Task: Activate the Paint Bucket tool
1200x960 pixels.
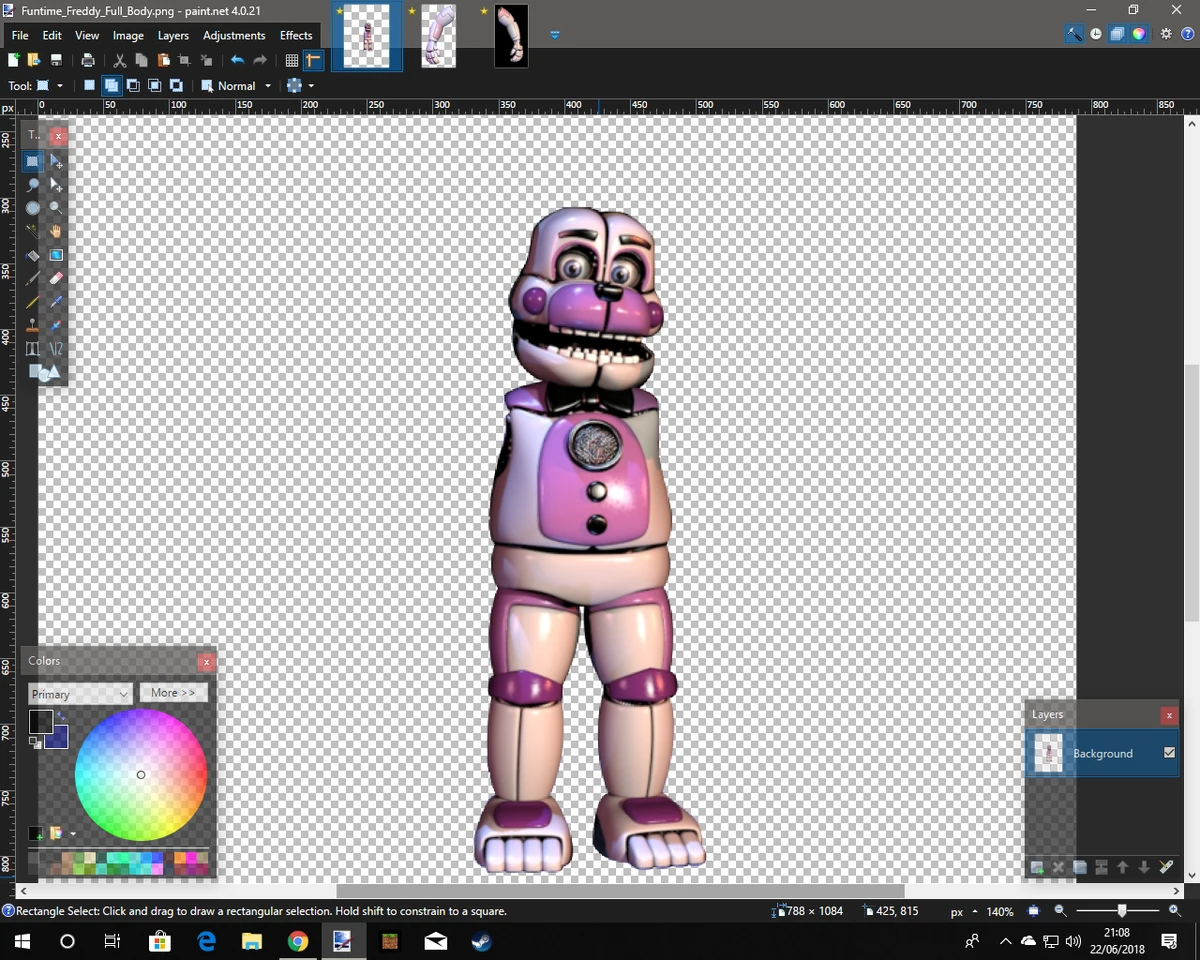Action: pyautogui.click(x=34, y=255)
